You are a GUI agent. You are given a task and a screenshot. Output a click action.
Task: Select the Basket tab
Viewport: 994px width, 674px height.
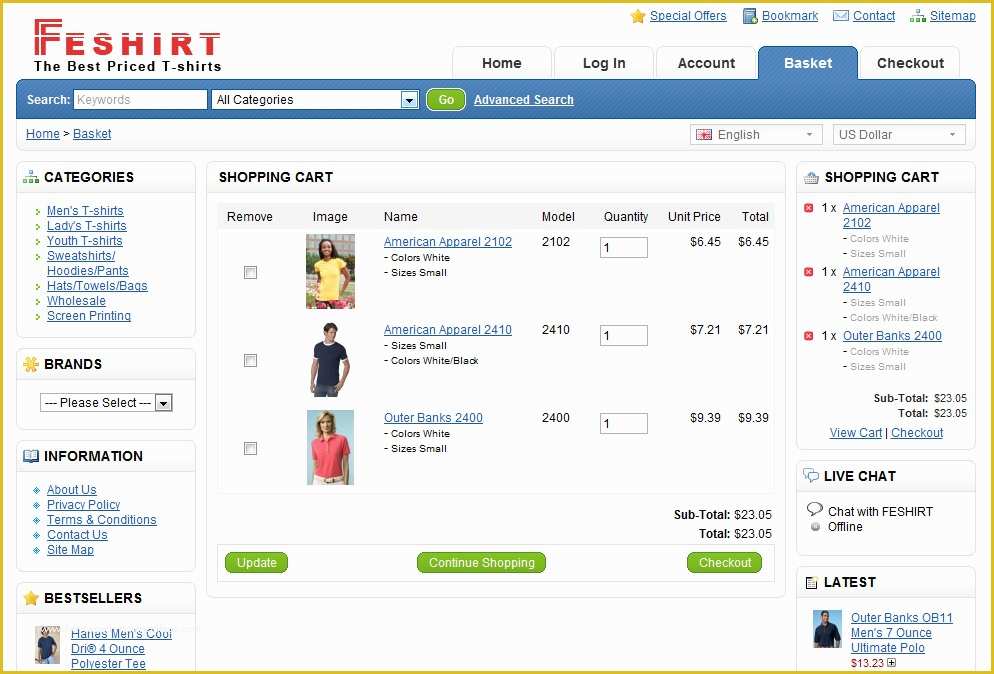coord(808,63)
